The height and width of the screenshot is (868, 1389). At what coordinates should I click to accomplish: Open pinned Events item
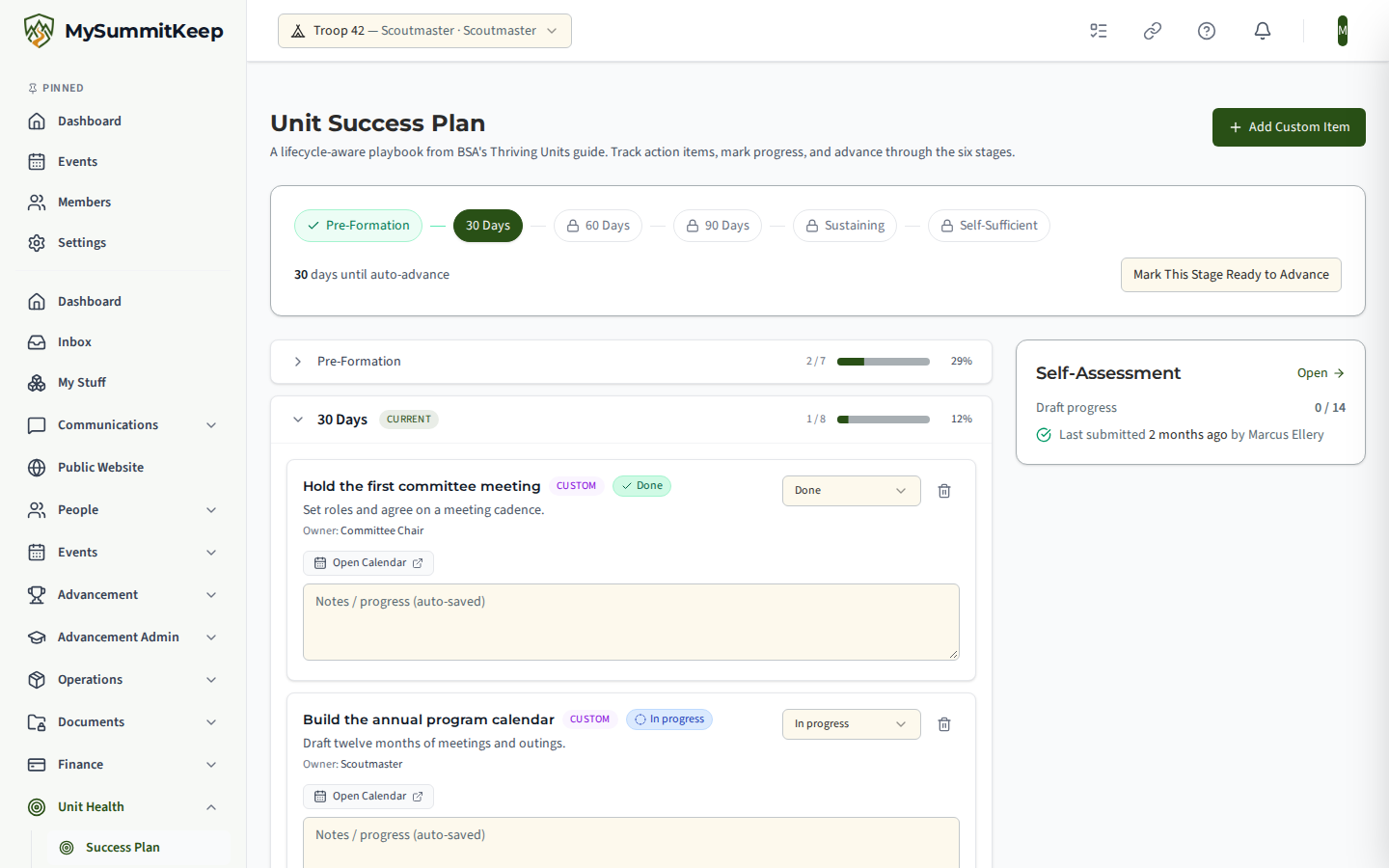123,162
